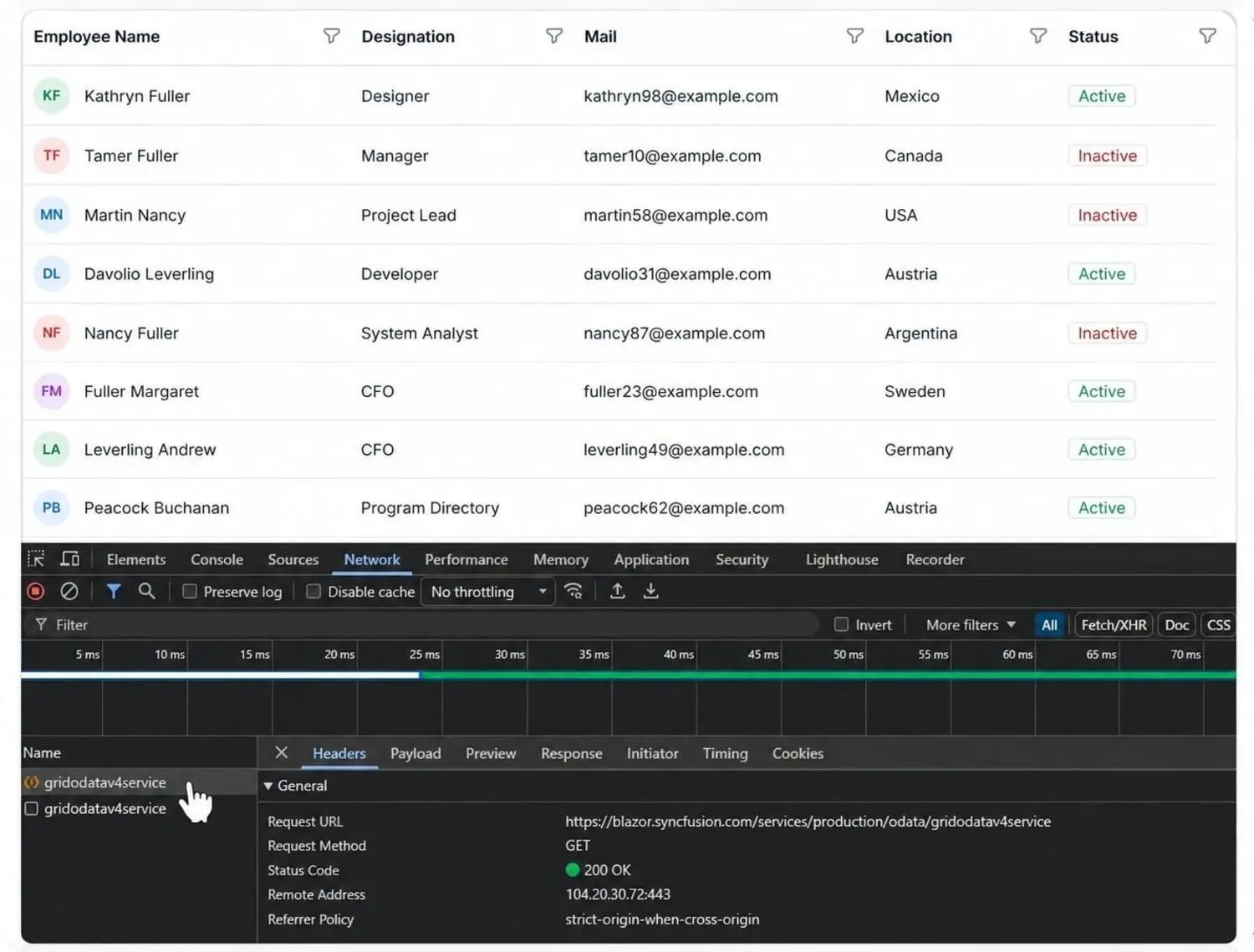Click Inactive status badge for Tamer Fuller
This screenshot has height=952, width=1254.
pos(1107,155)
